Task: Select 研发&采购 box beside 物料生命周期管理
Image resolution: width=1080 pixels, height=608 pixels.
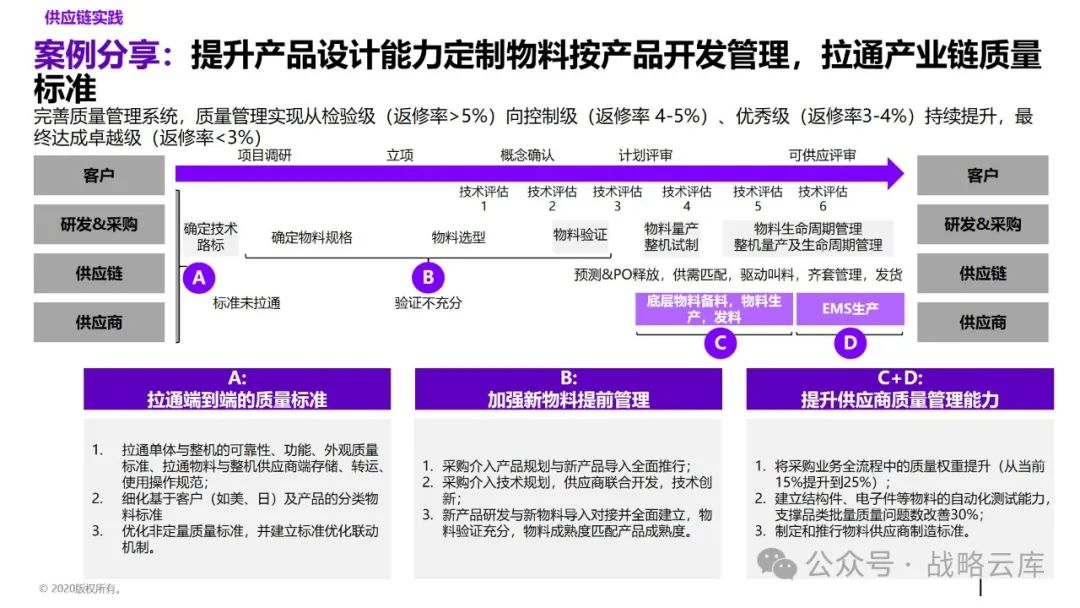Action: pyautogui.click(x=983, y=224)
